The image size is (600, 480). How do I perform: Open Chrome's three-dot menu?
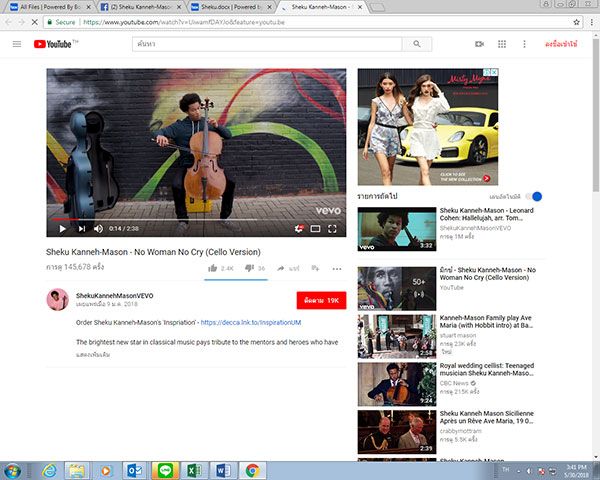590,21
